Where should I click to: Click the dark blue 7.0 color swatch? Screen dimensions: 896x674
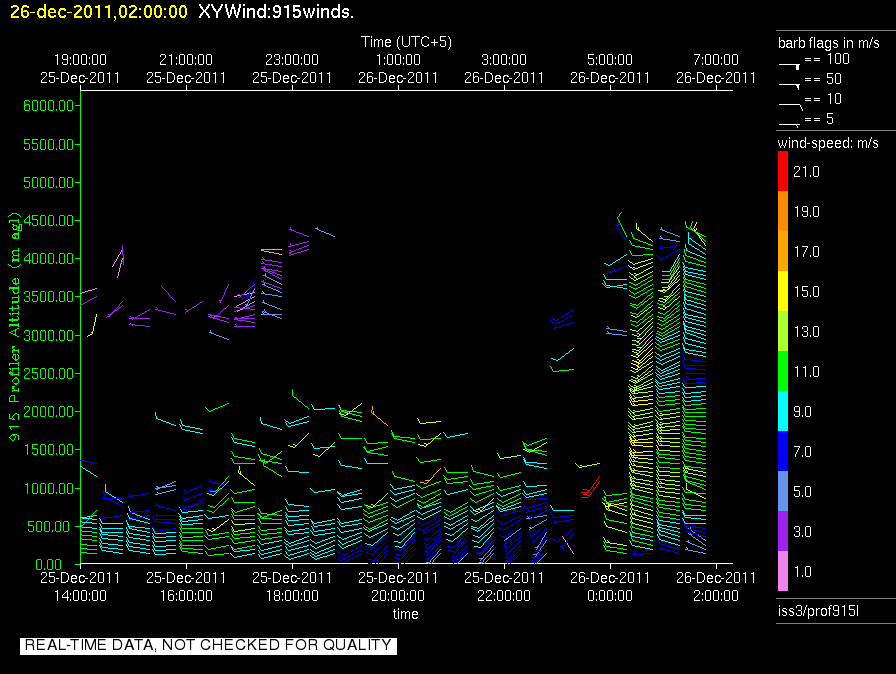(x=783, y=451)
